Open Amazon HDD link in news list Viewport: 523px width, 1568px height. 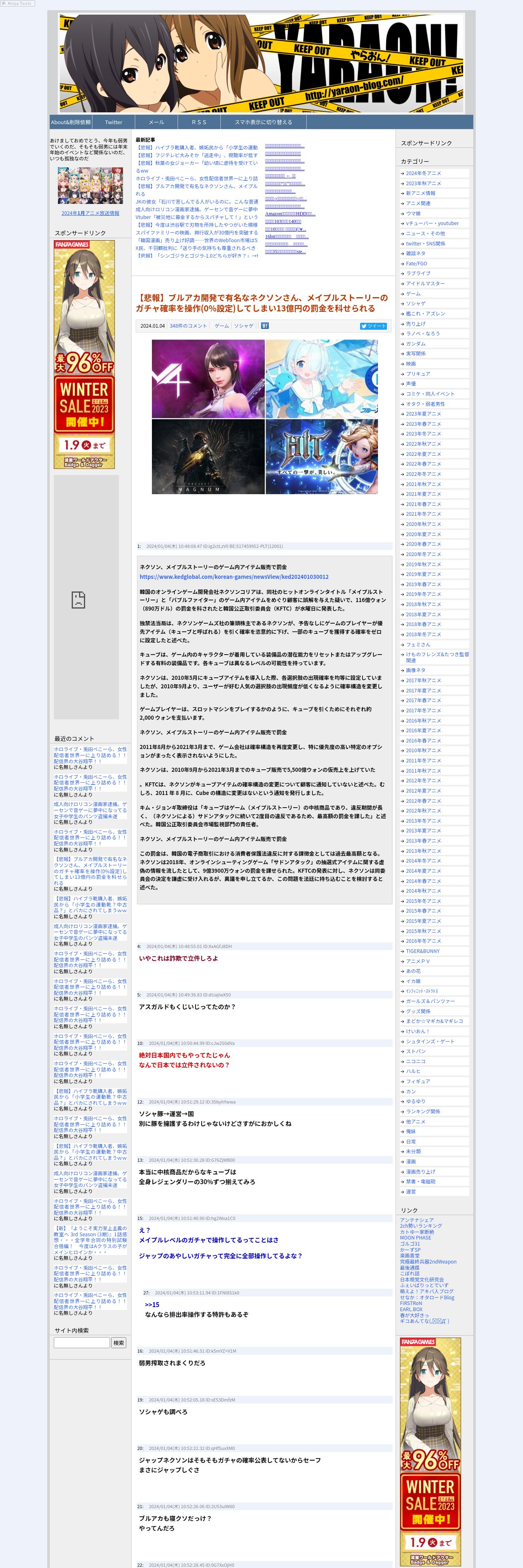coord(290,214)
